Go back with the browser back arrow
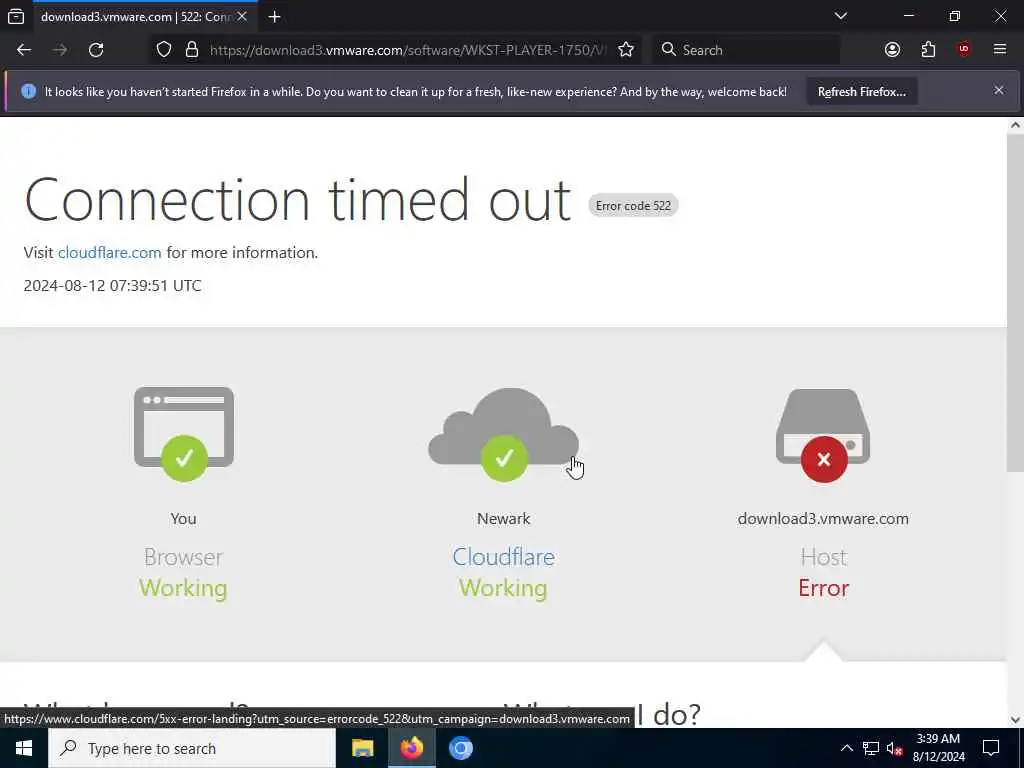Screen dimensions: 1024x768 tap(24, 50)
